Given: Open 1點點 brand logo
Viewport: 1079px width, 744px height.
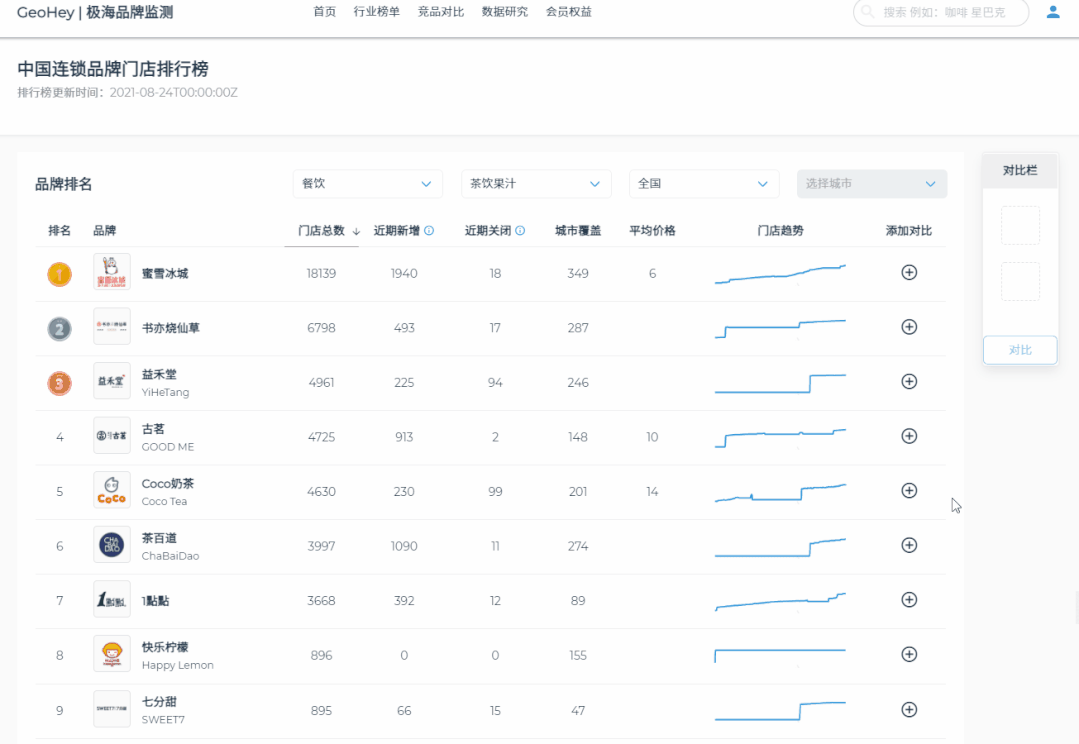Looking at the screenshot, I should click(x=111, y=599).
